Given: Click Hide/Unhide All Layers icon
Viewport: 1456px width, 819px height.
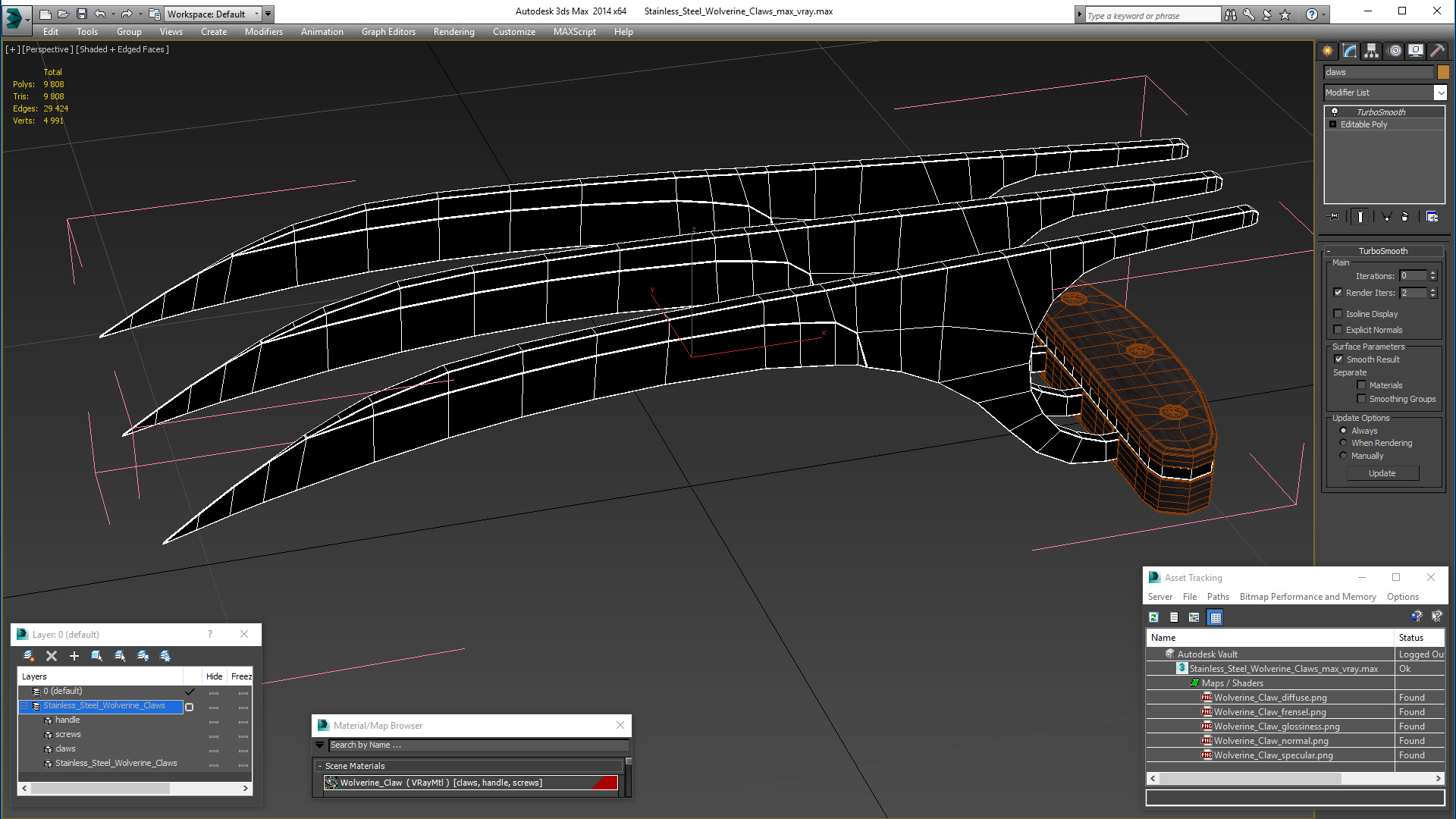Looking at the screenshot, I should tap(143, 656).
